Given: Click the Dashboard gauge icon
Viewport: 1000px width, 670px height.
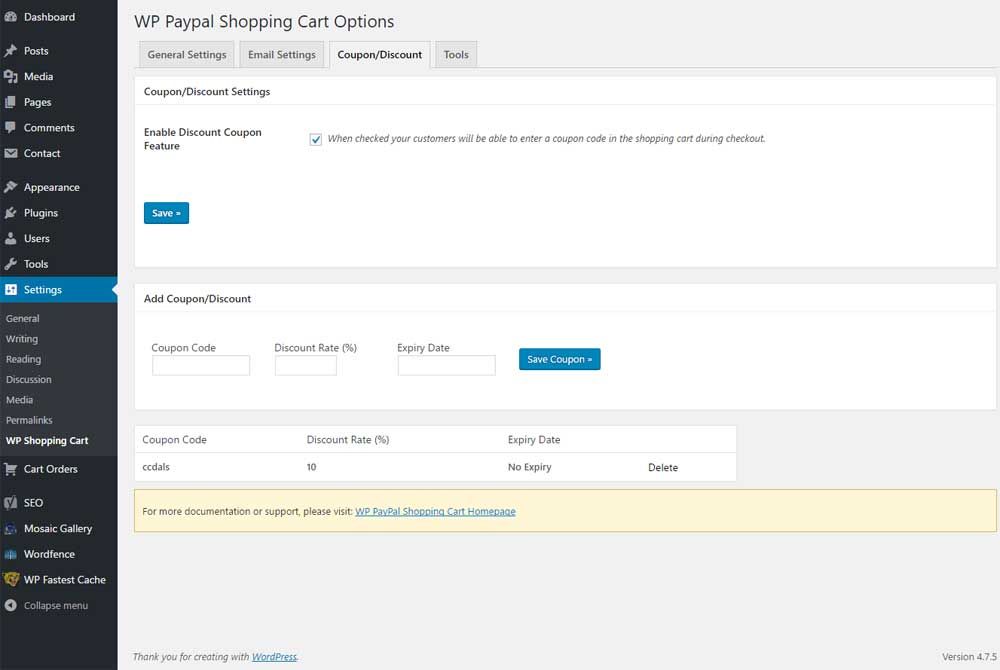Looking at the screenshot, I should point(10,17).
